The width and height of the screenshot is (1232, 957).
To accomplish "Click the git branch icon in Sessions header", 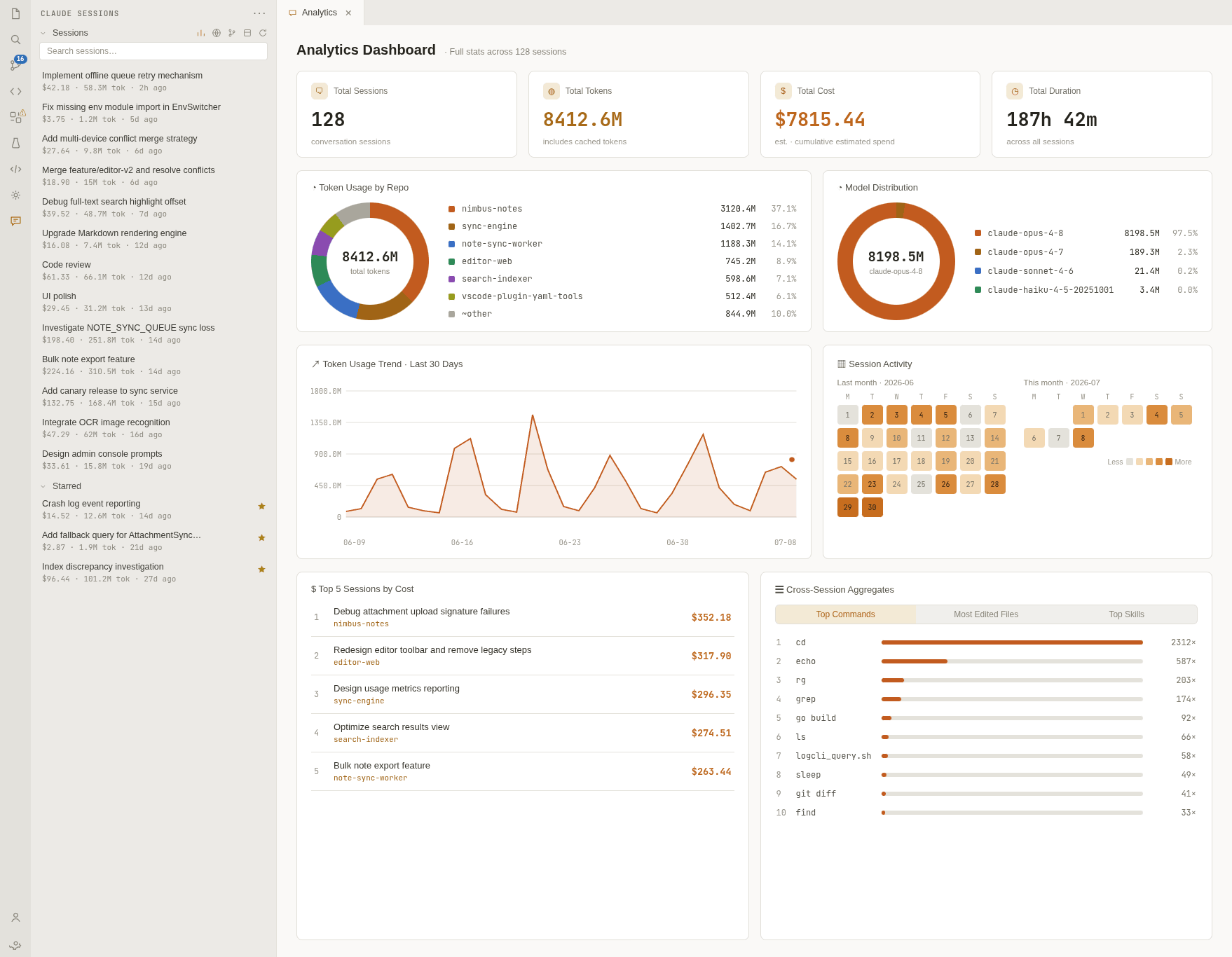I will point(232,33).
